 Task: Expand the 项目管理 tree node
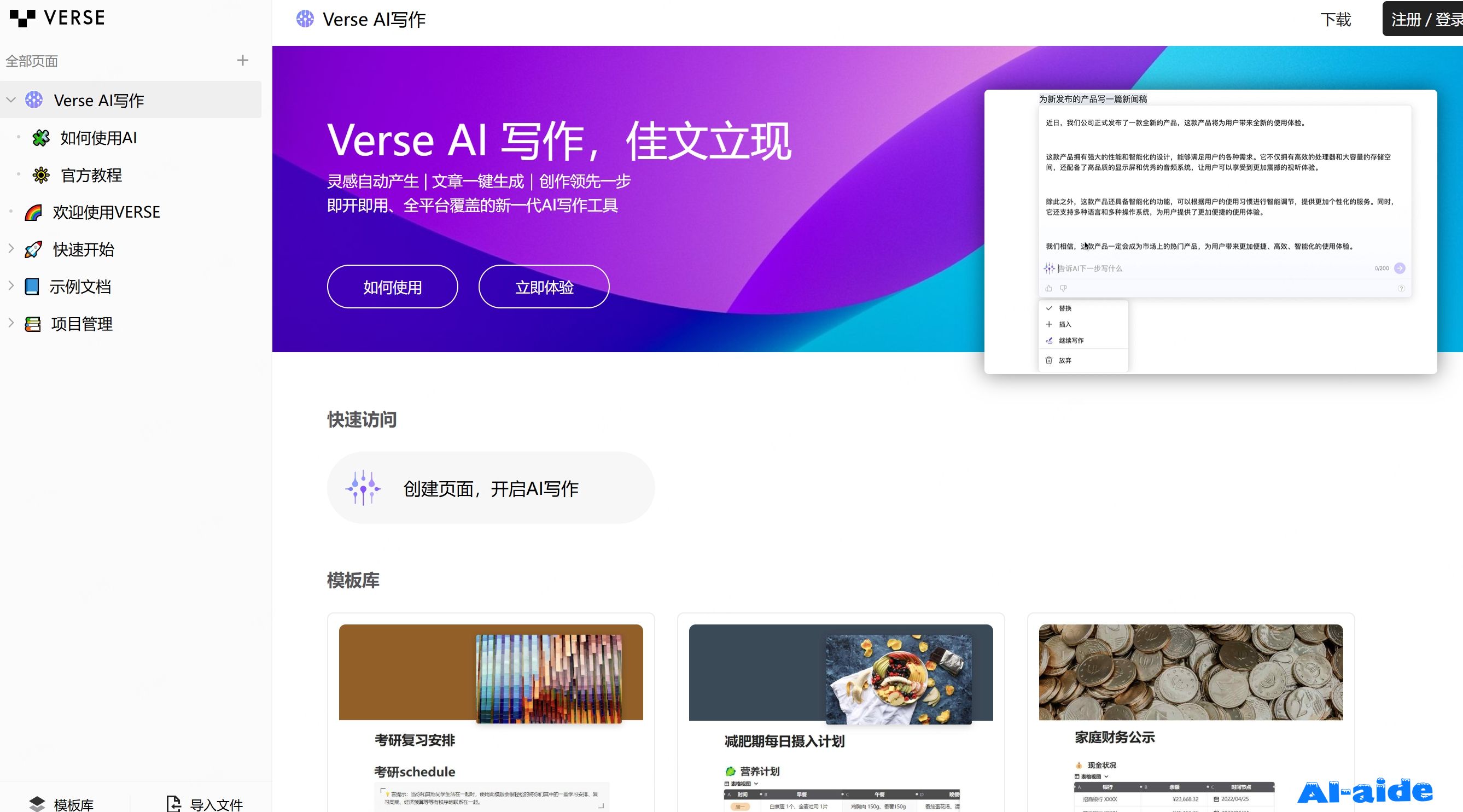click(11, 323)
